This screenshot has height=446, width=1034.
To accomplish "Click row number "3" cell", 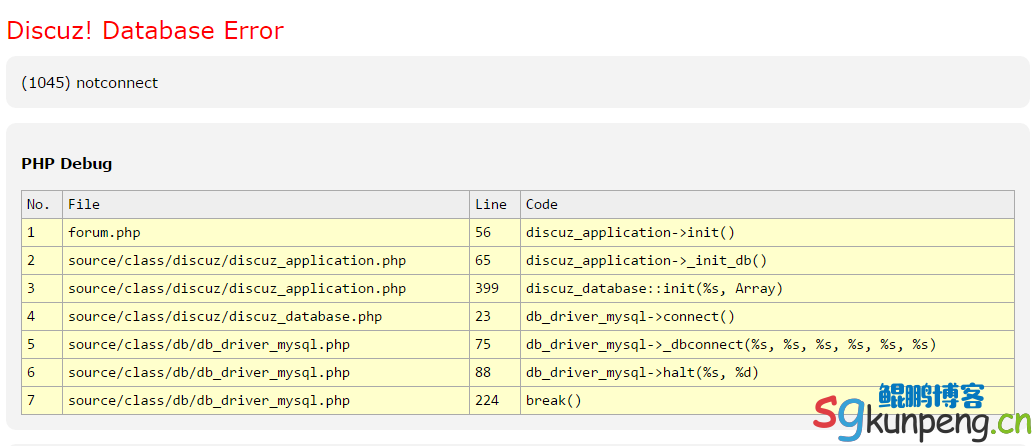I will [x=42, y=289].
